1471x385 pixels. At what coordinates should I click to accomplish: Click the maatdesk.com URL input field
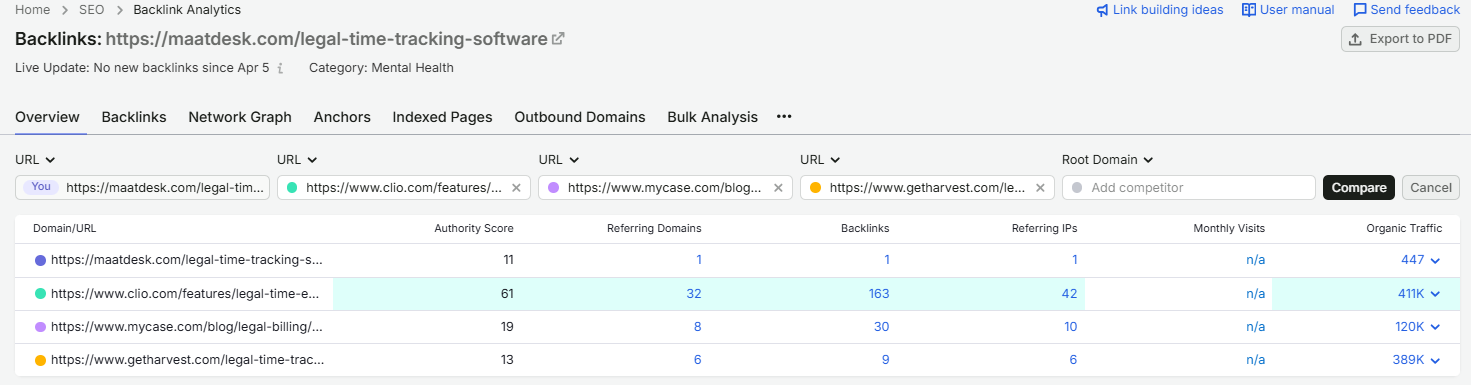click(x=142, y=188)
